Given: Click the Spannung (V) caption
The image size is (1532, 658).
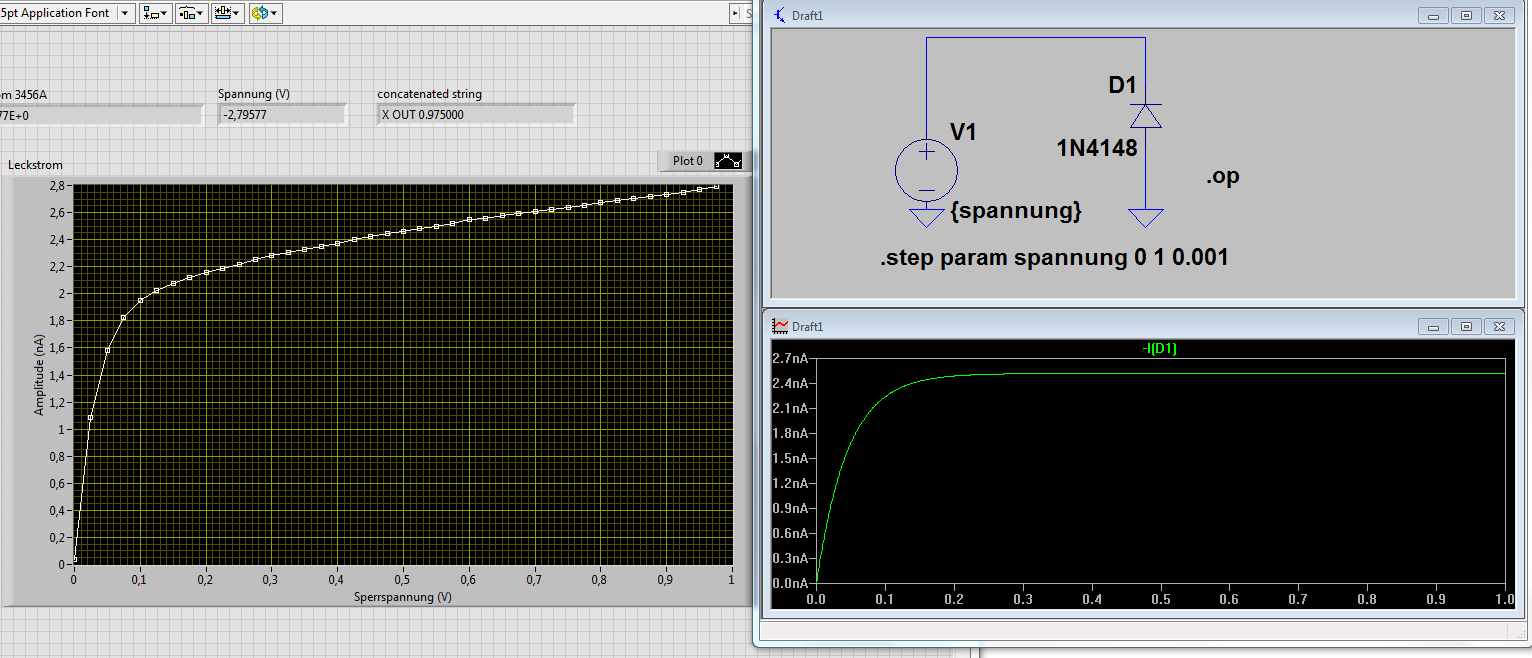Looking at the screenshot, I should (254, 94).
